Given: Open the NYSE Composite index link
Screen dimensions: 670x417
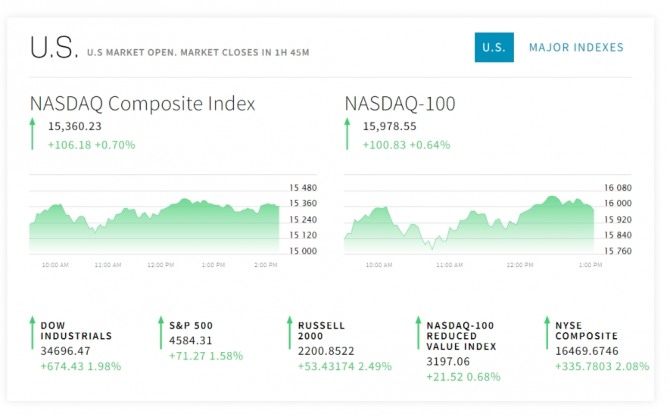Looking at the screenshot, I should [x=587, y=331].
